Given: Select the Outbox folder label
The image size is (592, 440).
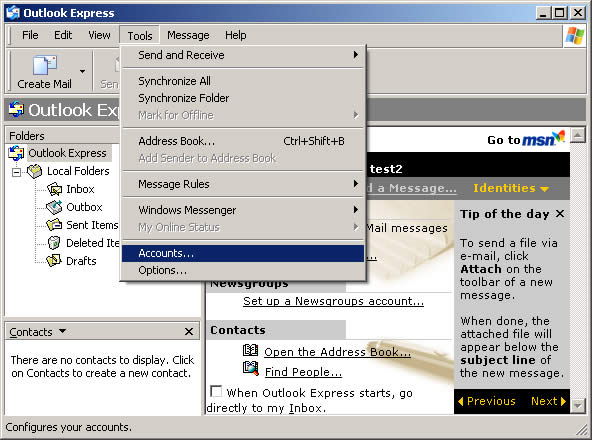Looking at the screenshot, I should tap(84, 207).
